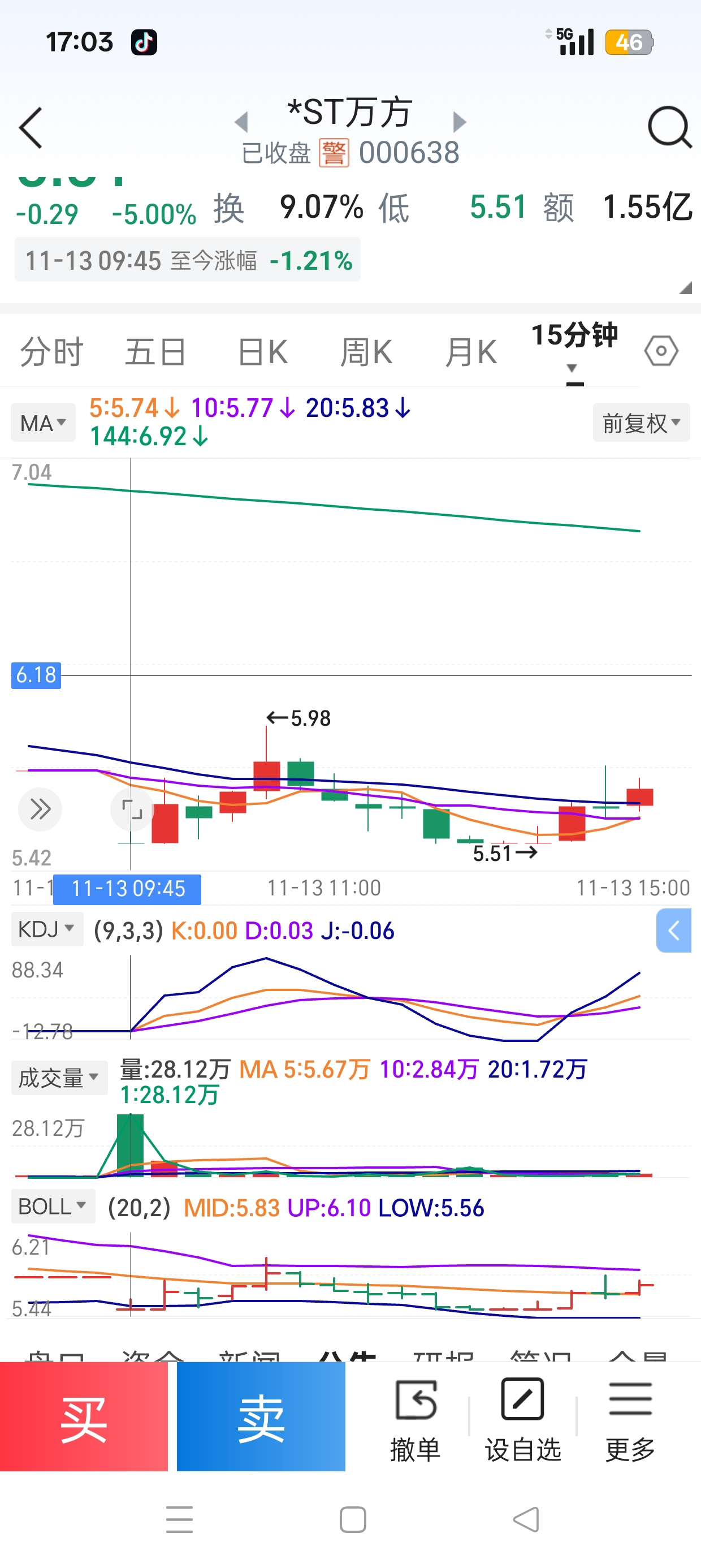Tap the 11-13 15:00 axis label

click(x=633, y=888)
